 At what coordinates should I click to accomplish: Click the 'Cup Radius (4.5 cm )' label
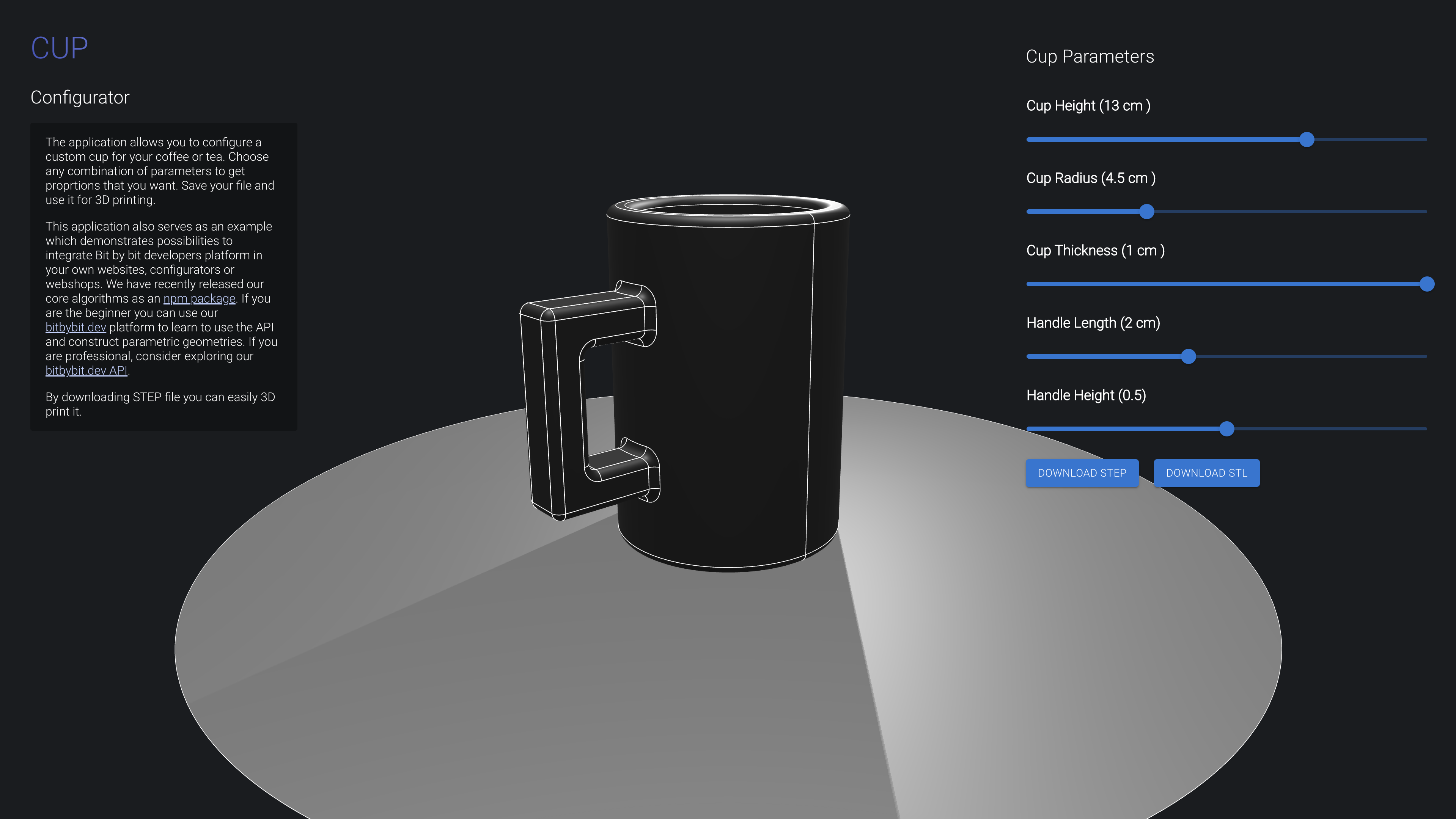(1091, 178)
